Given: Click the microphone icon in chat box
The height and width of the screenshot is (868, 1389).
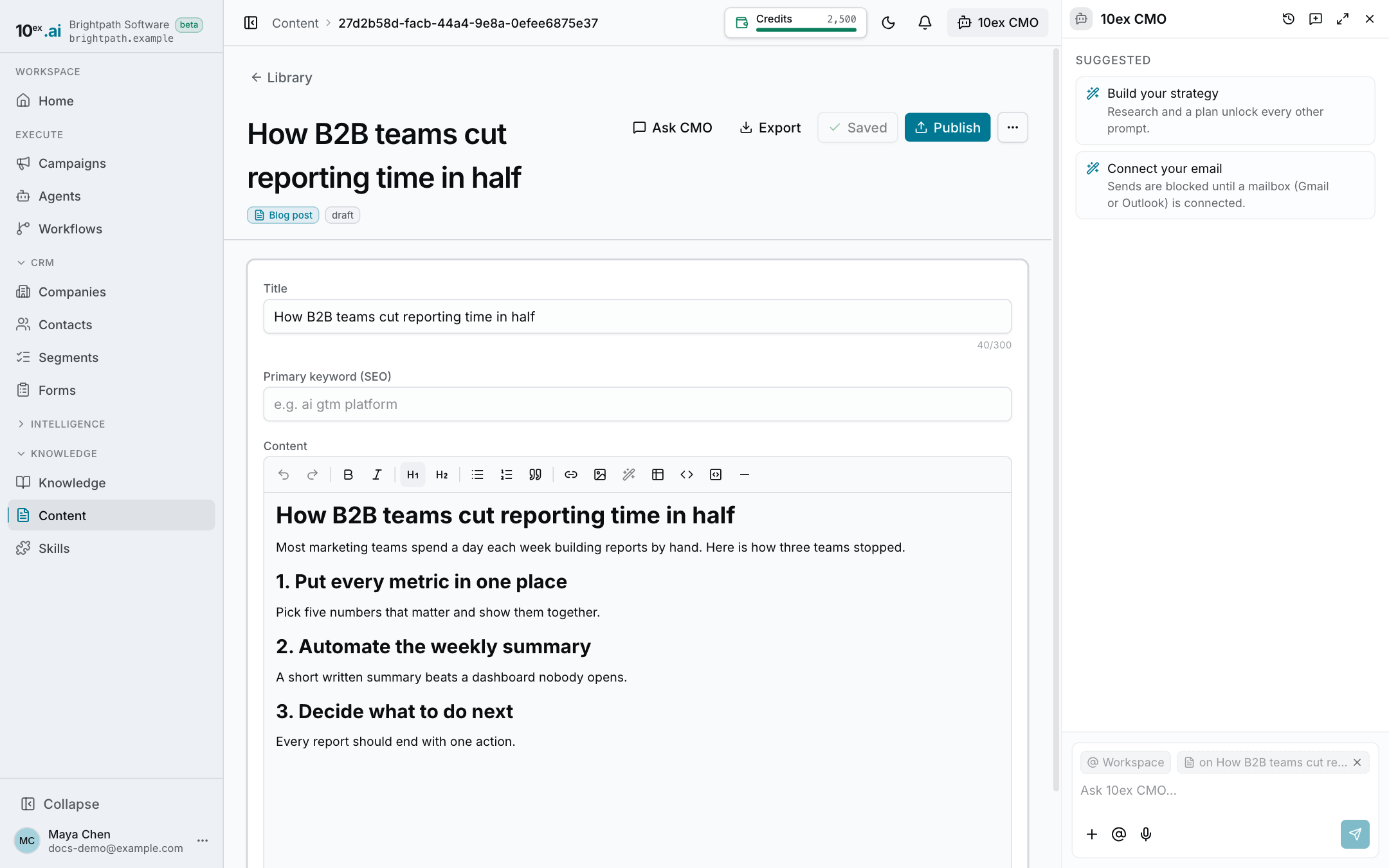Looking at the screenshot, I should [1146, 834].
